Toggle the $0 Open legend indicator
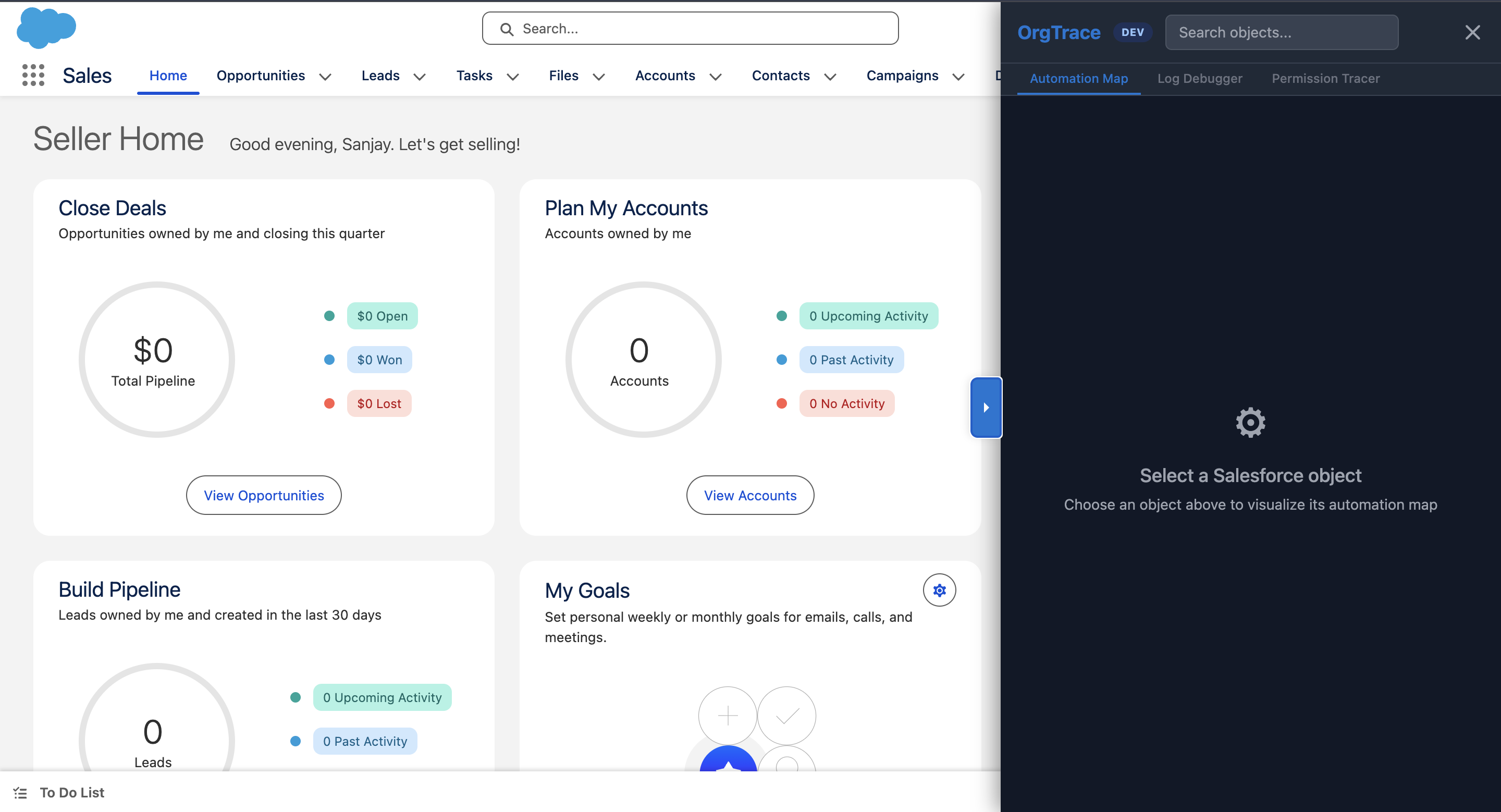Image resolution: width=1501 pixels, height=812 pixels. point(330,316)
